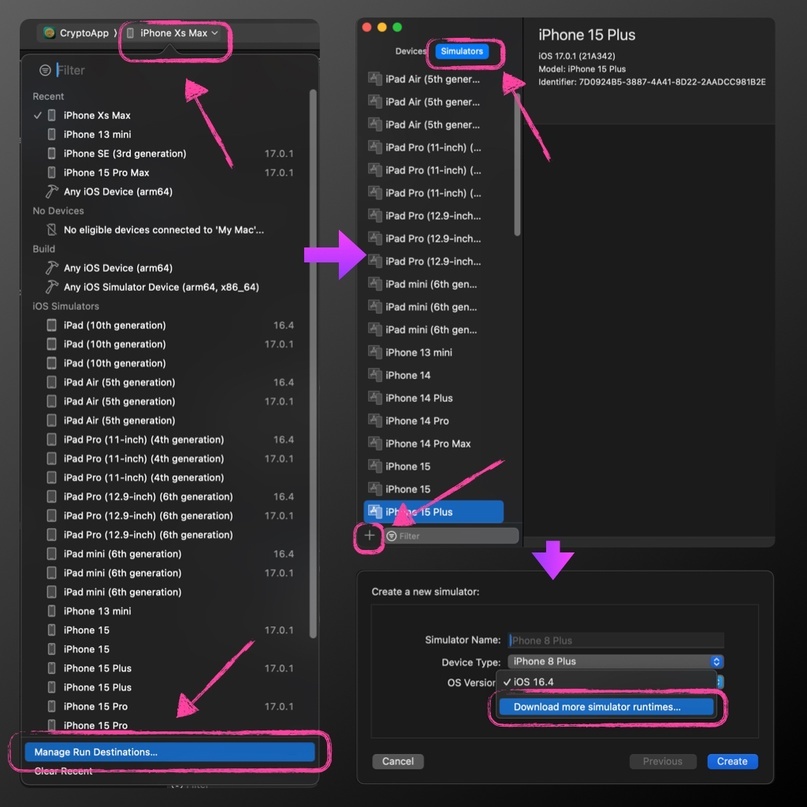Click tablet icon of iPad Pro (11-inch) 16.4
Viewport: 807px width, 807px height.
click(51, 440)
